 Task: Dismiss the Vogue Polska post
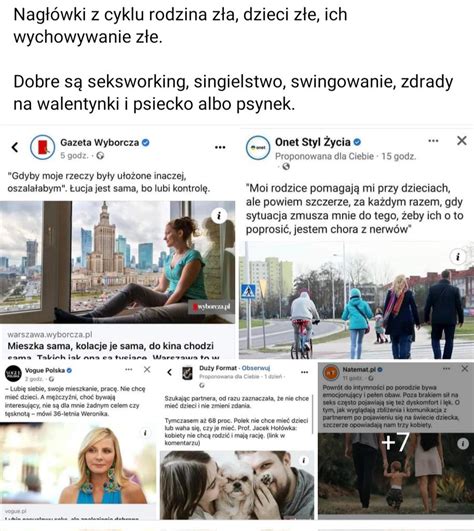click(147, 369)
